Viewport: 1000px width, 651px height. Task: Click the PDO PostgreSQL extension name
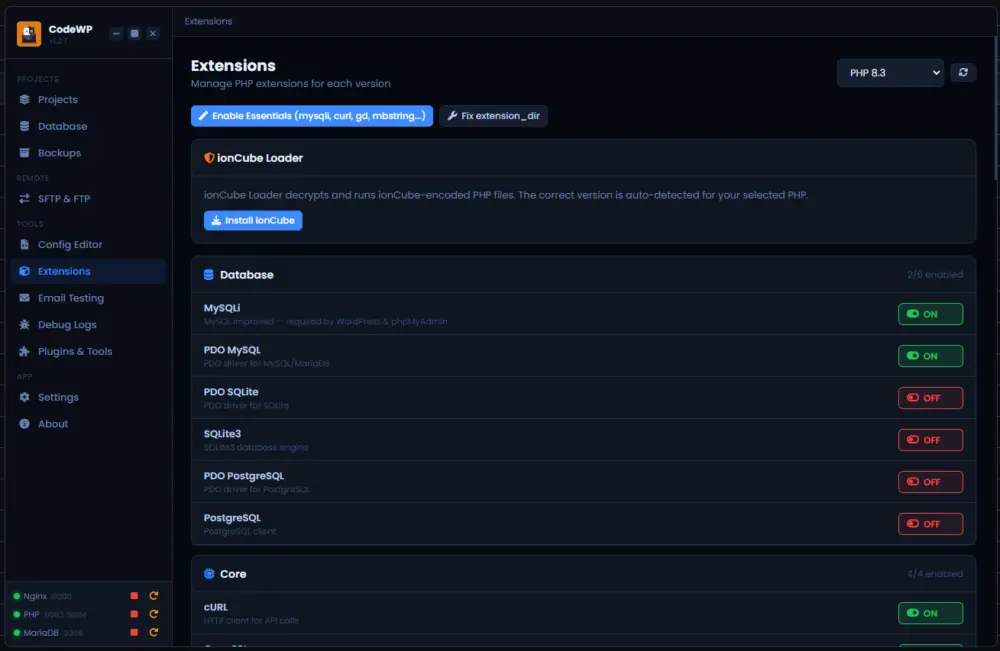(244, 476)
